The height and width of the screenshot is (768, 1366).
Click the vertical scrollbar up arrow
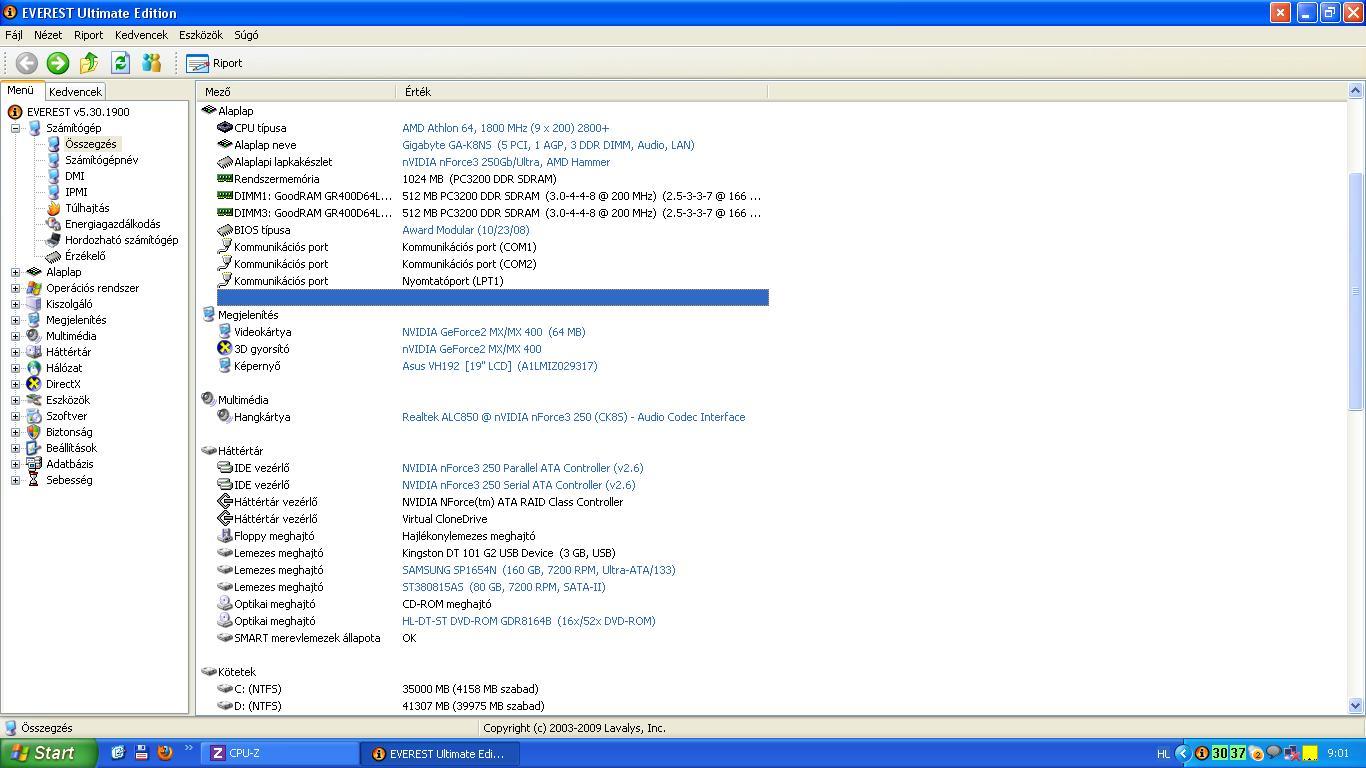pyautogui.click(x=1356, y=91)
